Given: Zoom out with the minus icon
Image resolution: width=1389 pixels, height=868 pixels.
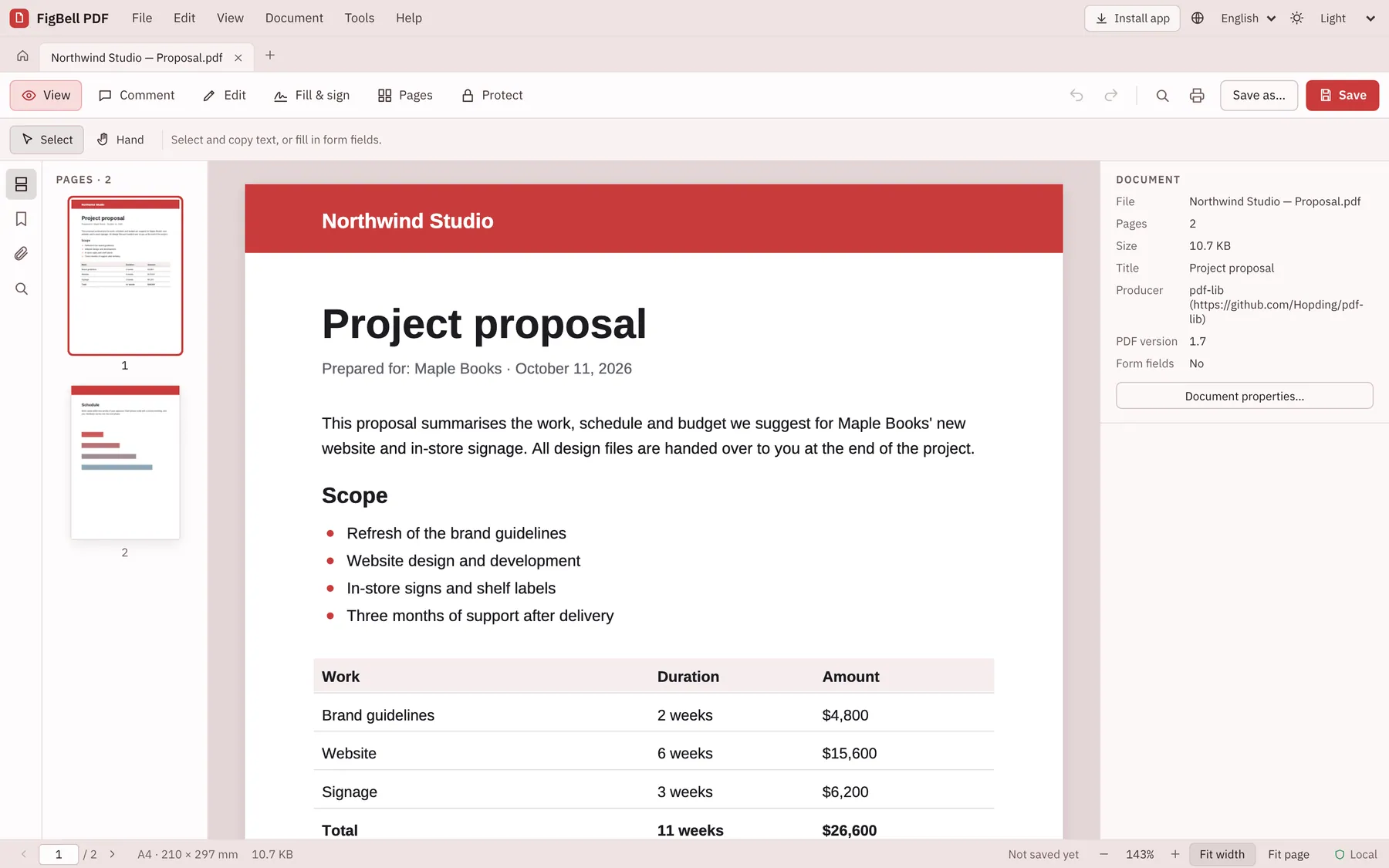Looking at the screenshot, I should click(1103, 854).
